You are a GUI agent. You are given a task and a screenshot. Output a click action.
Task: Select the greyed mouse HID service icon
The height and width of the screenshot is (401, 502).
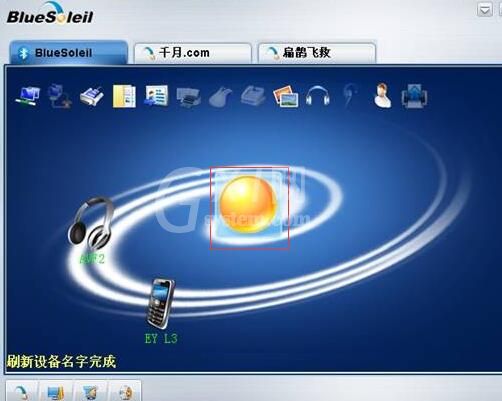(x=220, y=97)
